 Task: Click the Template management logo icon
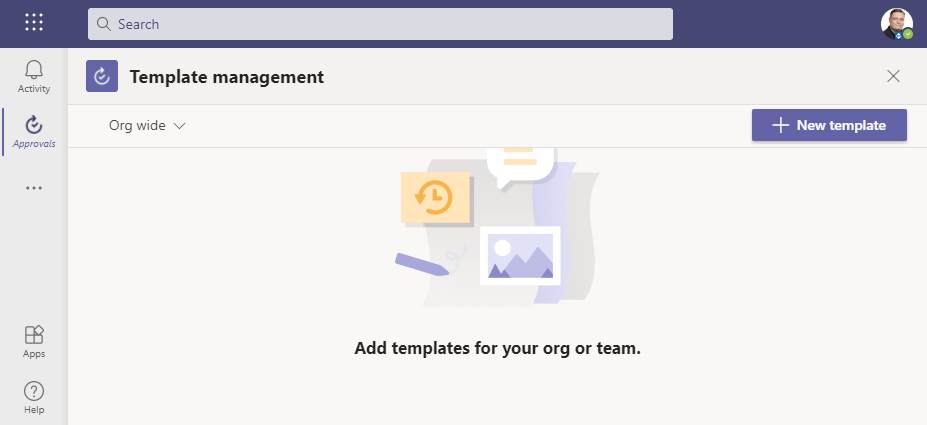click(x=102, y=76)
